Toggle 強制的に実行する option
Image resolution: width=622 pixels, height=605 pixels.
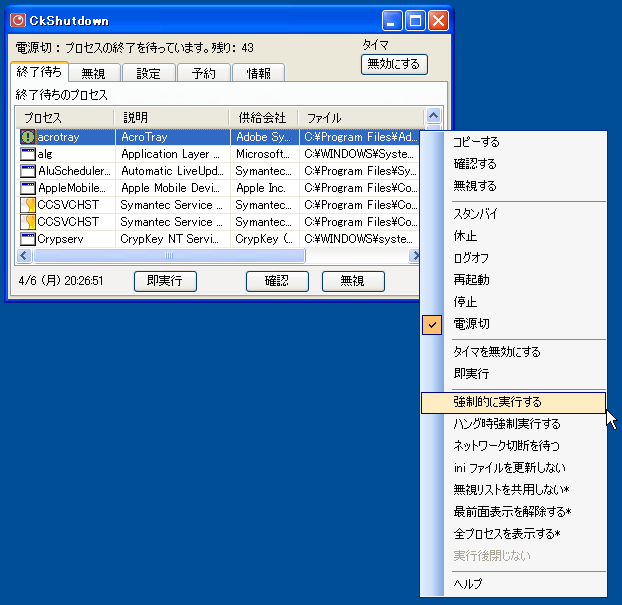[513, 402]
